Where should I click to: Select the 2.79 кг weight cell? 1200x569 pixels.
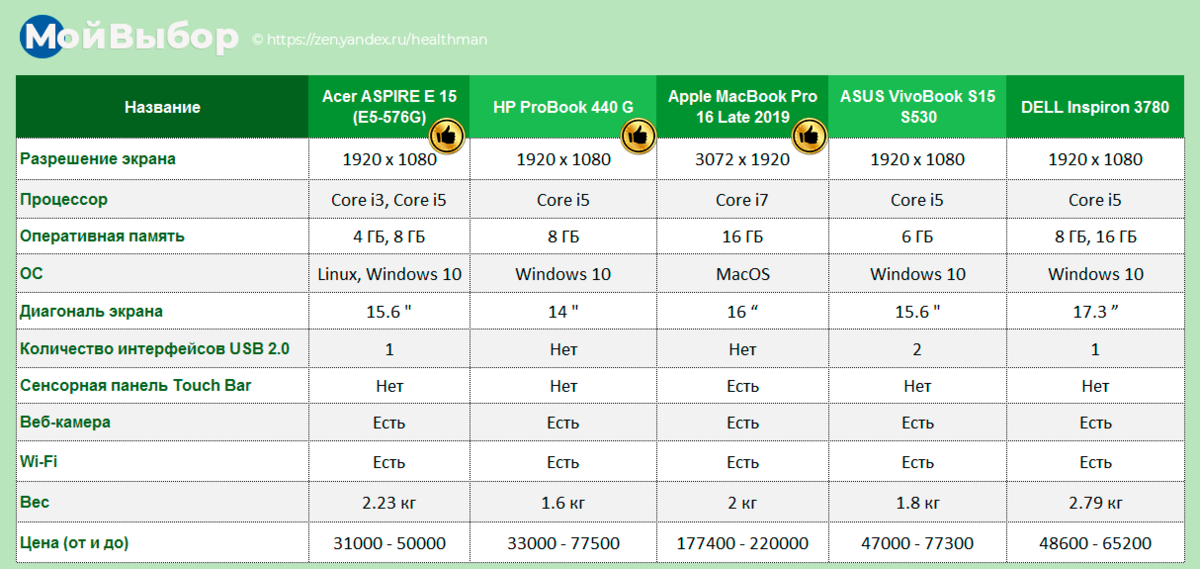pos(1095,501)
